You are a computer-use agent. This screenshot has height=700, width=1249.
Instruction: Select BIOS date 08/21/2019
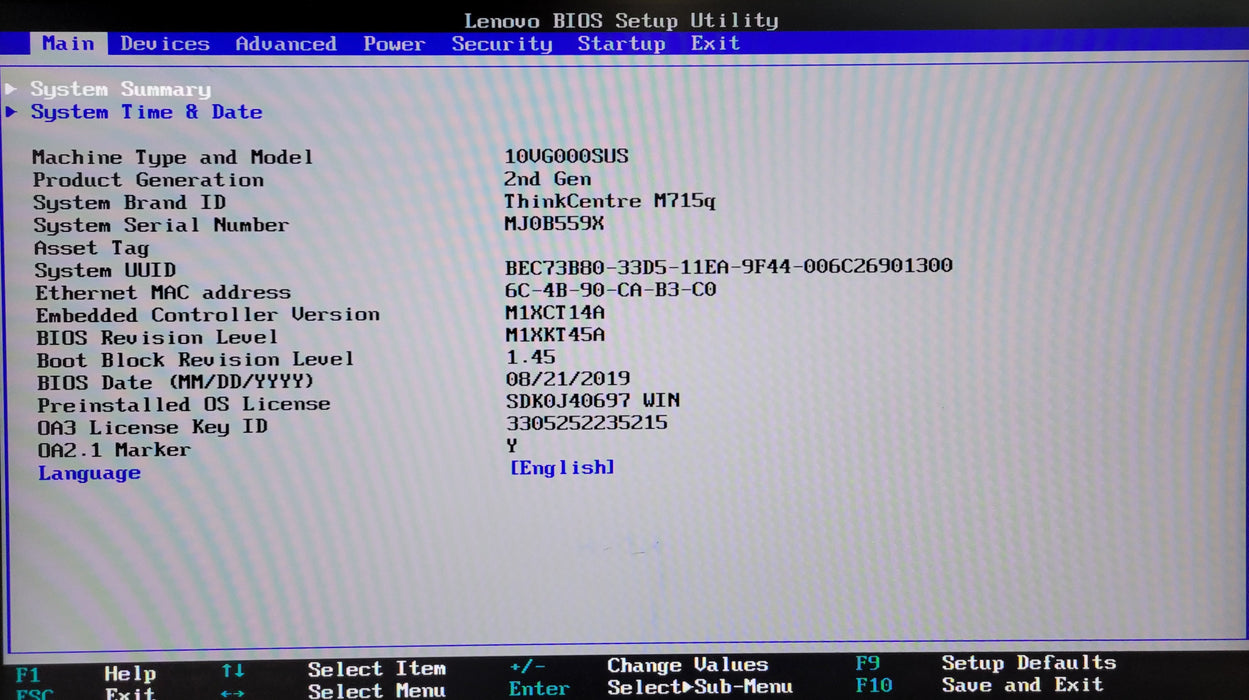(569, 379)
